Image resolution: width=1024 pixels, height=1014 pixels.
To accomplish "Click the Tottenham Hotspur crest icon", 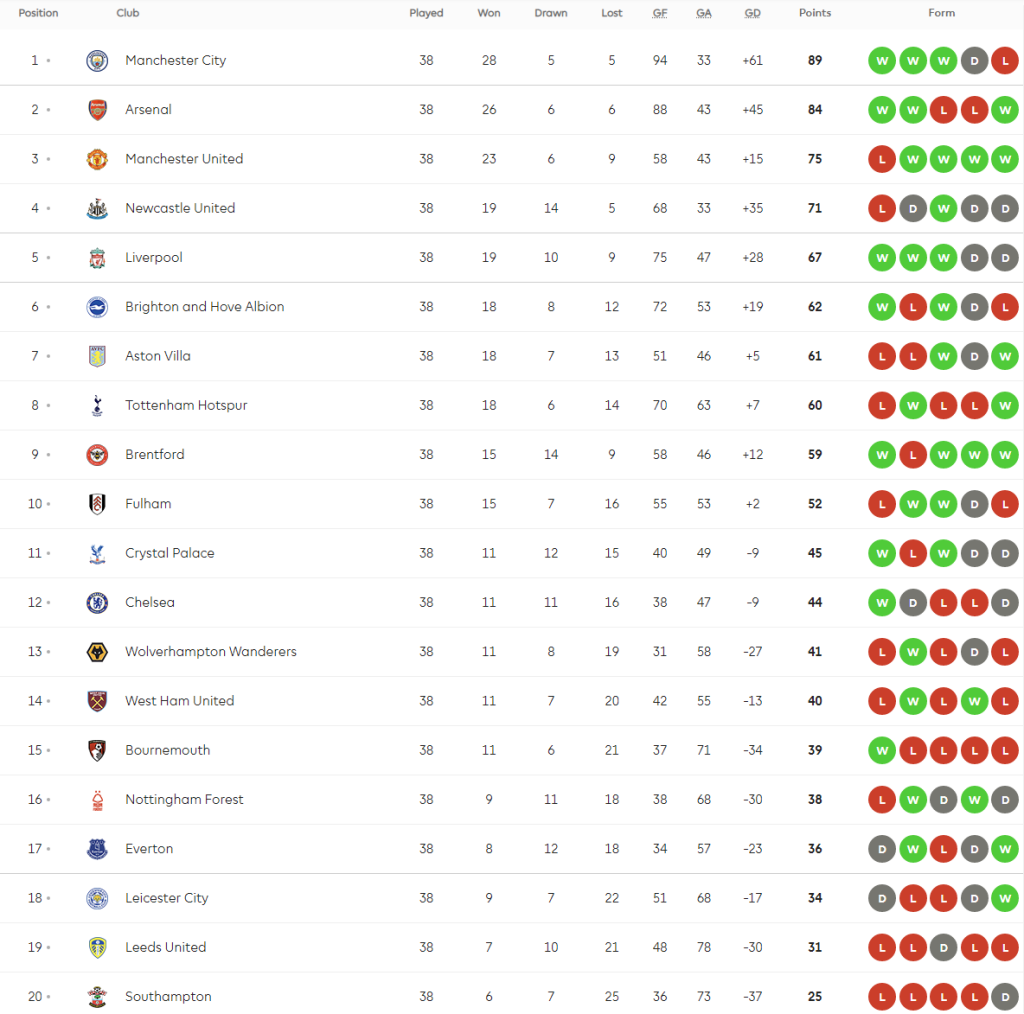I will (97, 405).
